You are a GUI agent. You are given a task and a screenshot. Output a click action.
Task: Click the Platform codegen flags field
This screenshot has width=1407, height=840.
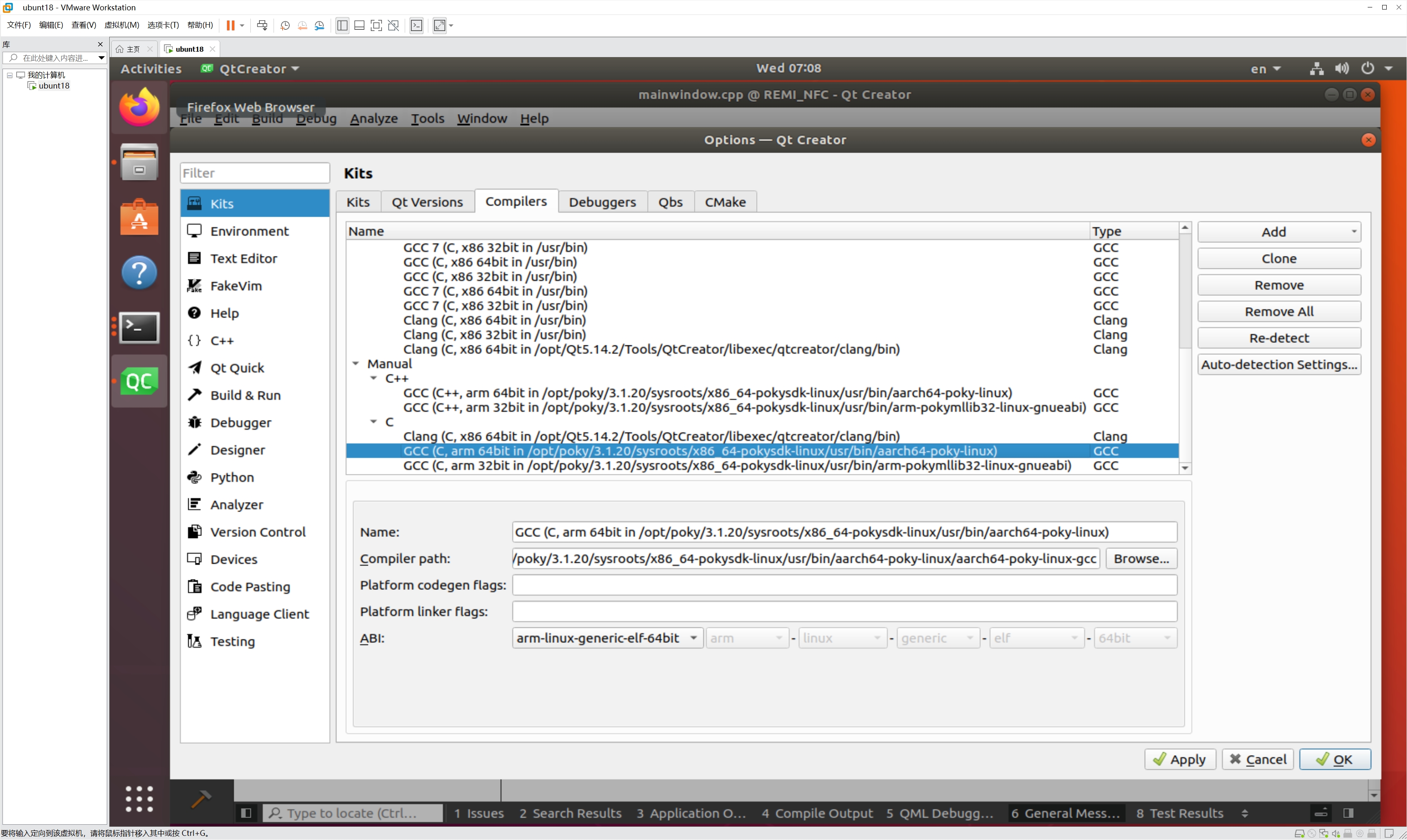click(844, 585)
